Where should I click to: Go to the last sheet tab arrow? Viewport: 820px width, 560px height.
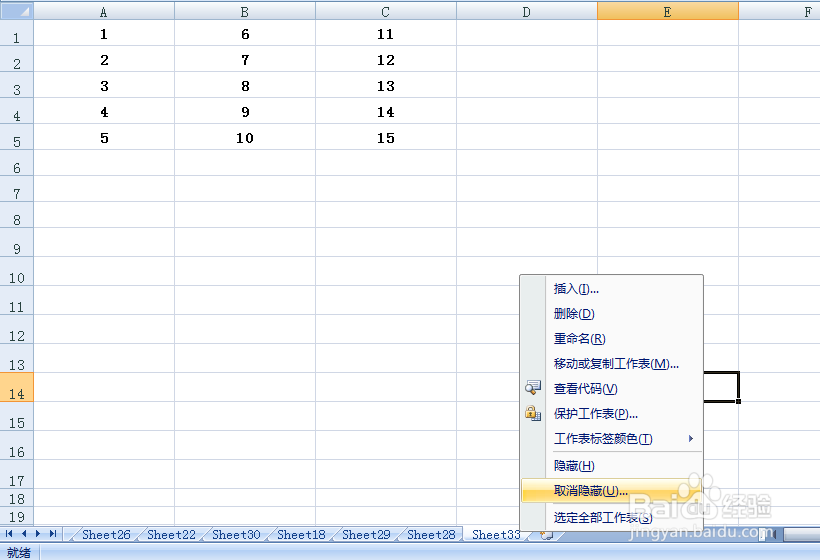click(53, 534)
